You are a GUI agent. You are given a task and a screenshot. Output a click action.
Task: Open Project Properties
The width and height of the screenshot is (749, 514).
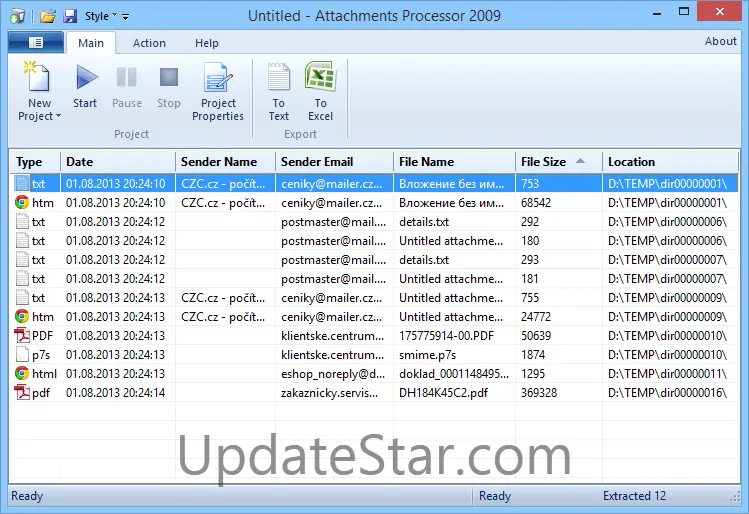(218, 92)
